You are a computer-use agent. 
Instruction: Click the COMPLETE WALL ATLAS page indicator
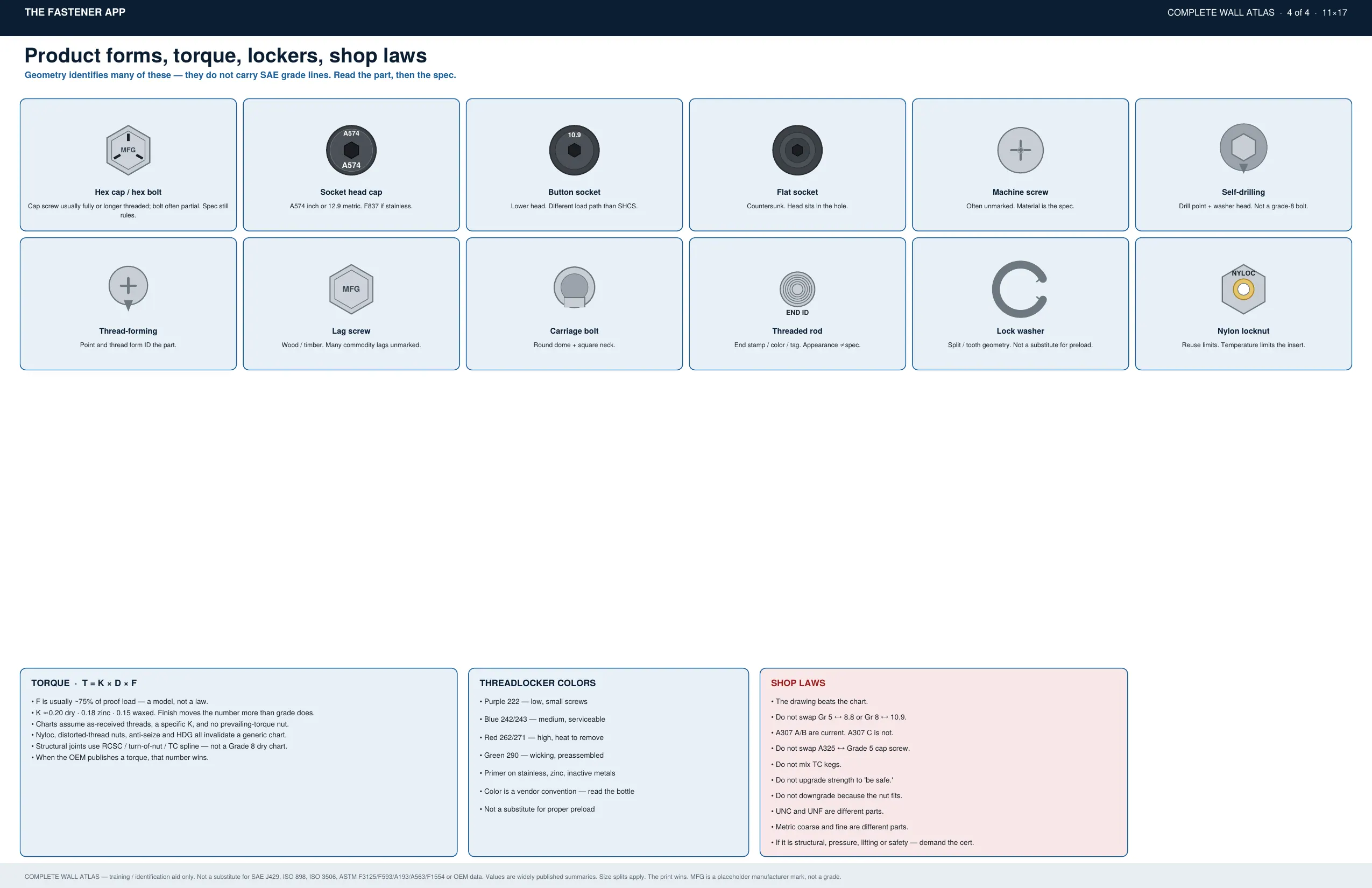(x=1257, y=13)
